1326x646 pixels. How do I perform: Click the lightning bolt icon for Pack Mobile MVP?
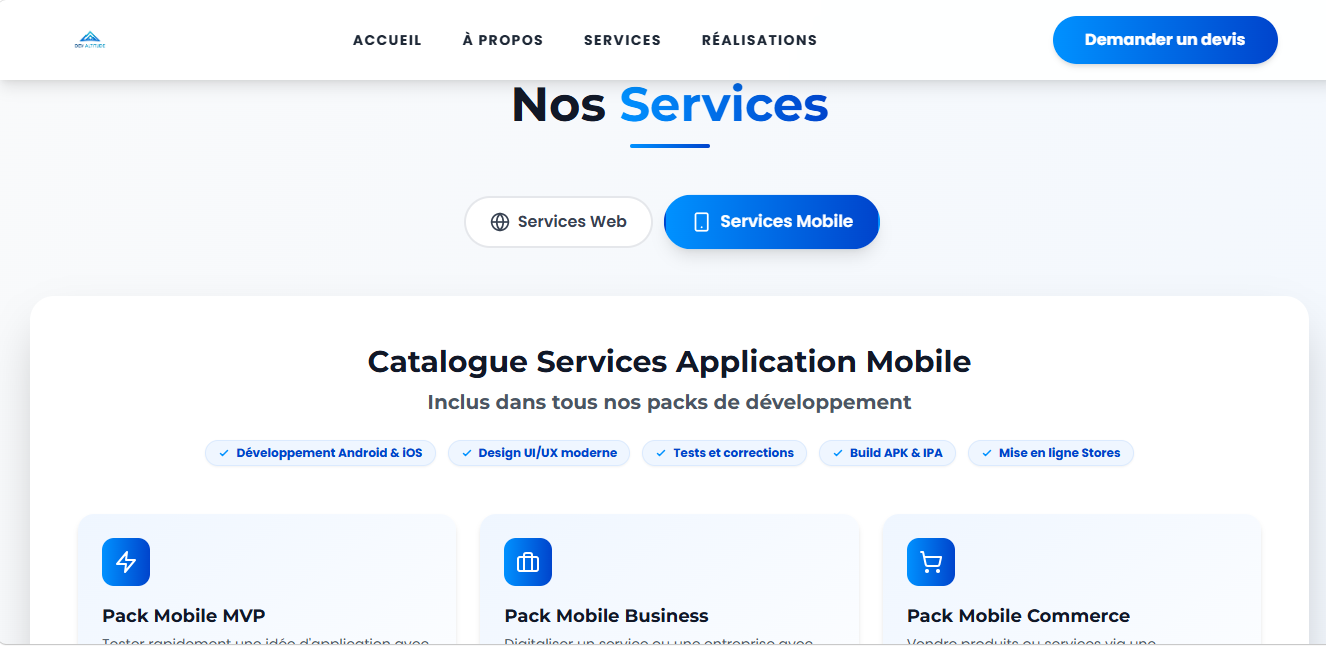(x=126, y=562)
